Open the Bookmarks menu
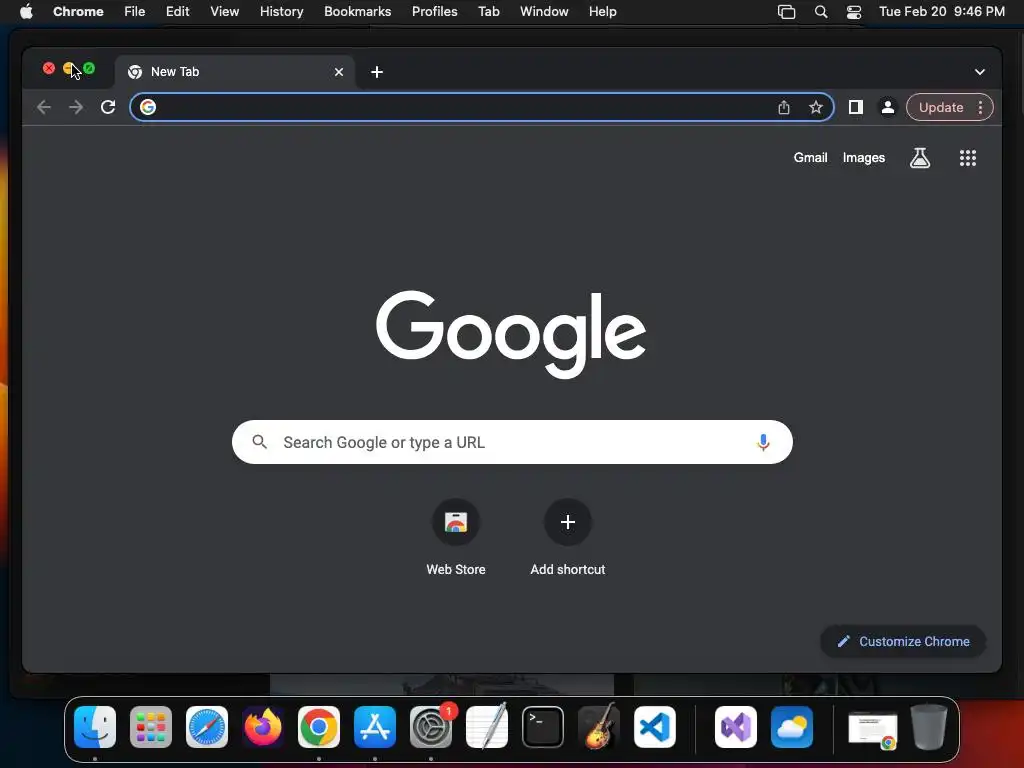Image resolution: width=1024 pixels, height=768 pixels. tap(357, 12)
